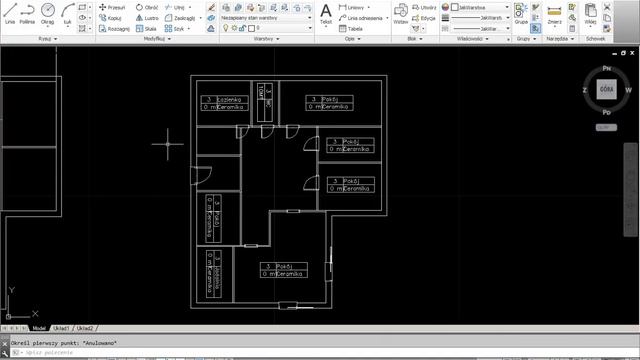Click the Grupa (group) icon
Screen dimensions: 640x360
pyautogui.click(x=521, y=13)
